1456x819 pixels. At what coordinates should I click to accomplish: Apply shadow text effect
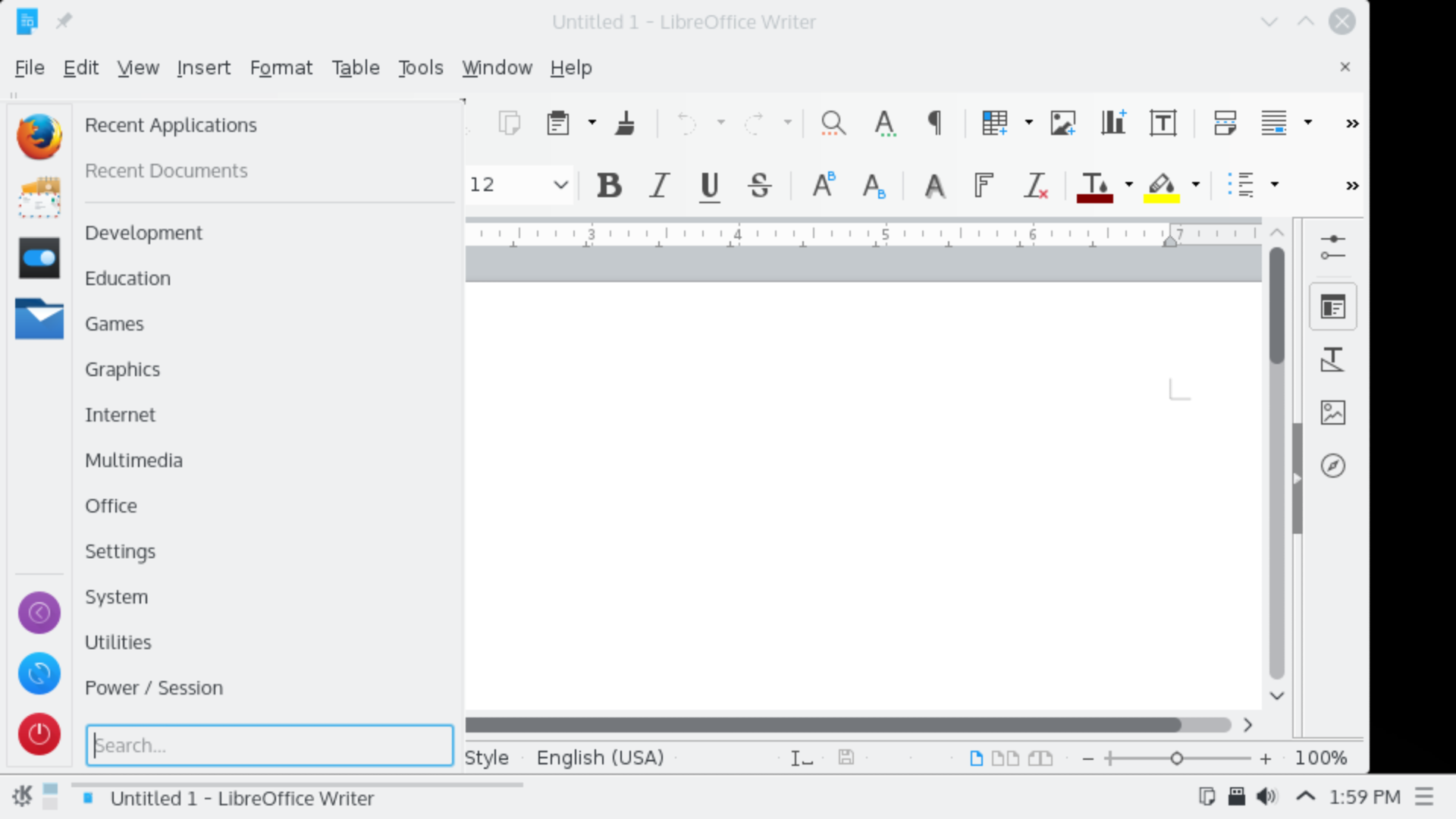(x=934, y=185)
